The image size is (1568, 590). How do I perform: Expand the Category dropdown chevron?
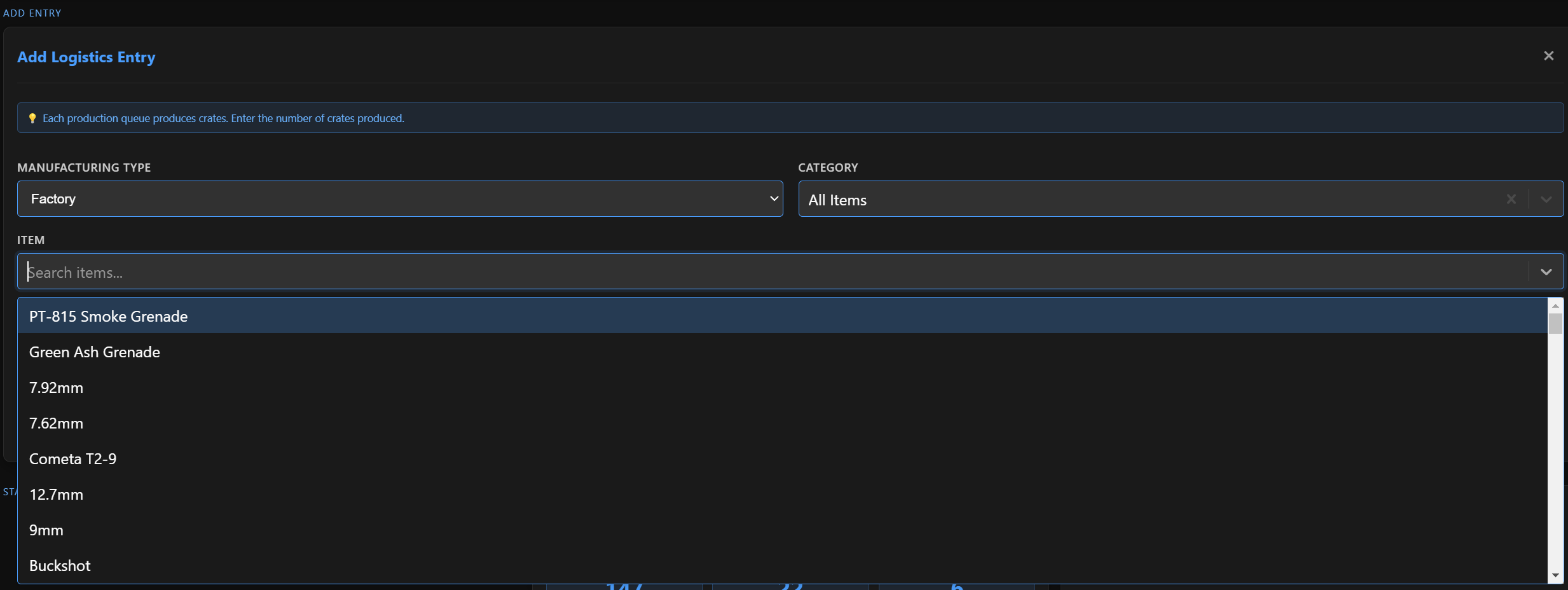(x=1546, y=199)
